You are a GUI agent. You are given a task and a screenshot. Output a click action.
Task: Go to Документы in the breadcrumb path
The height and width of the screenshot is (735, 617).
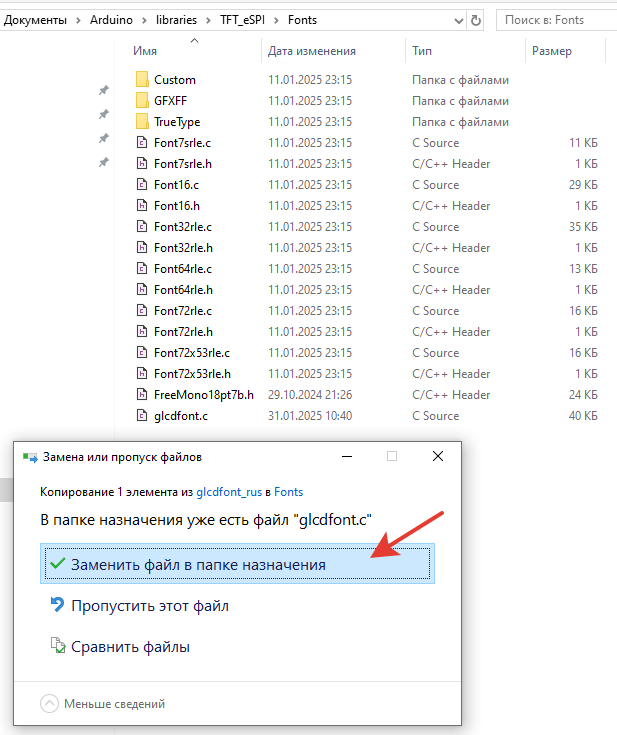[35, 20]
